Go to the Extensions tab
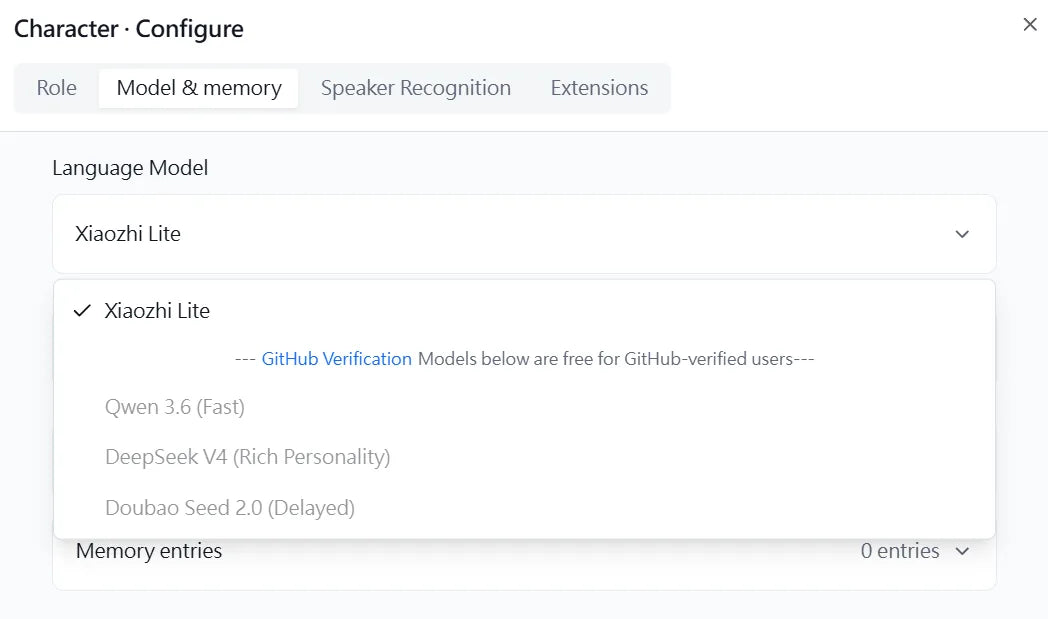Viewport: 1048px width, 619px height. tap(599, 88)
